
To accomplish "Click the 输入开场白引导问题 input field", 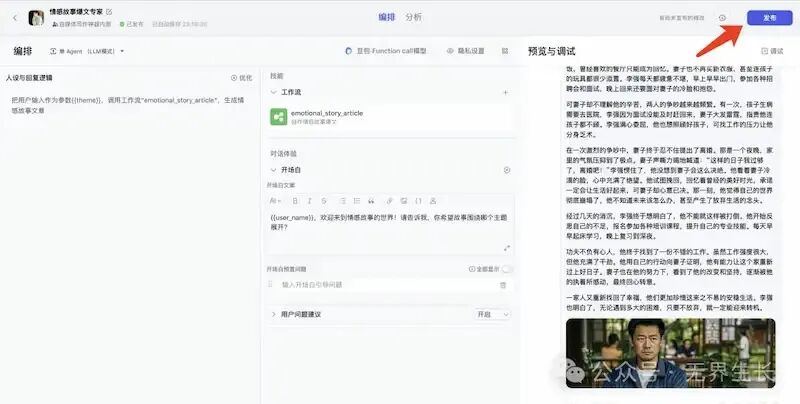I will 387,285.
